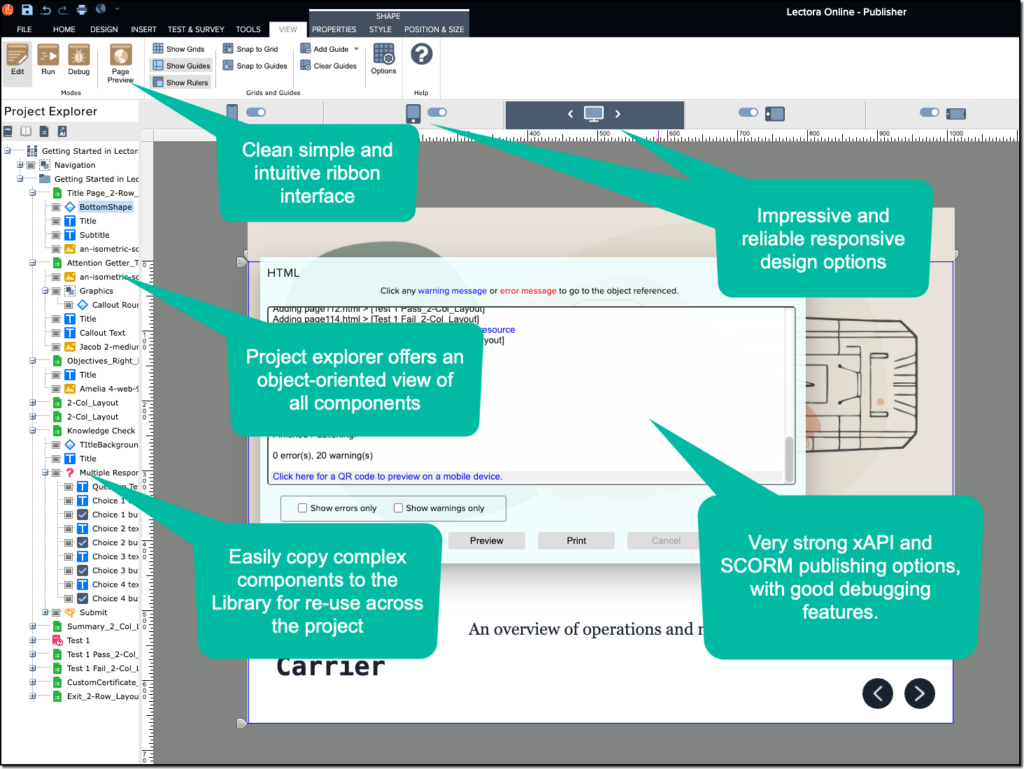Open Debug mode from the ribbon

(x=78, y=59)
